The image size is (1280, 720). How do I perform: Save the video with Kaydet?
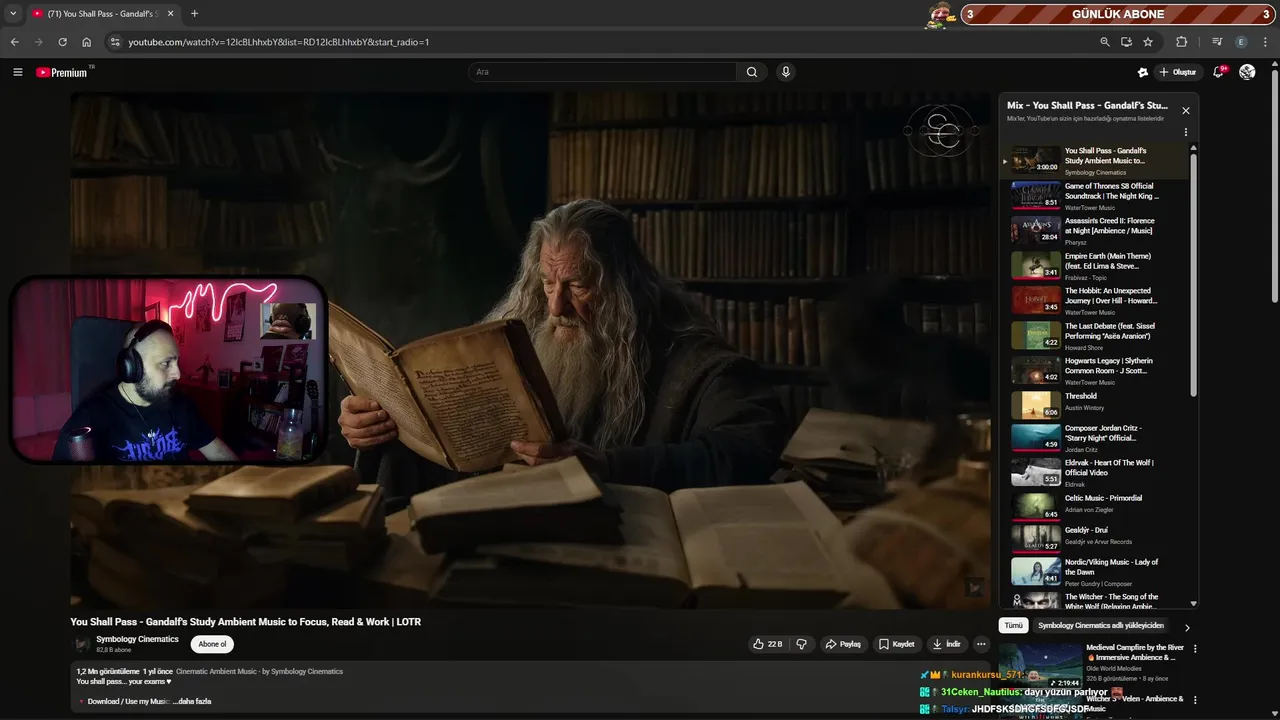(x=897, y=644)
